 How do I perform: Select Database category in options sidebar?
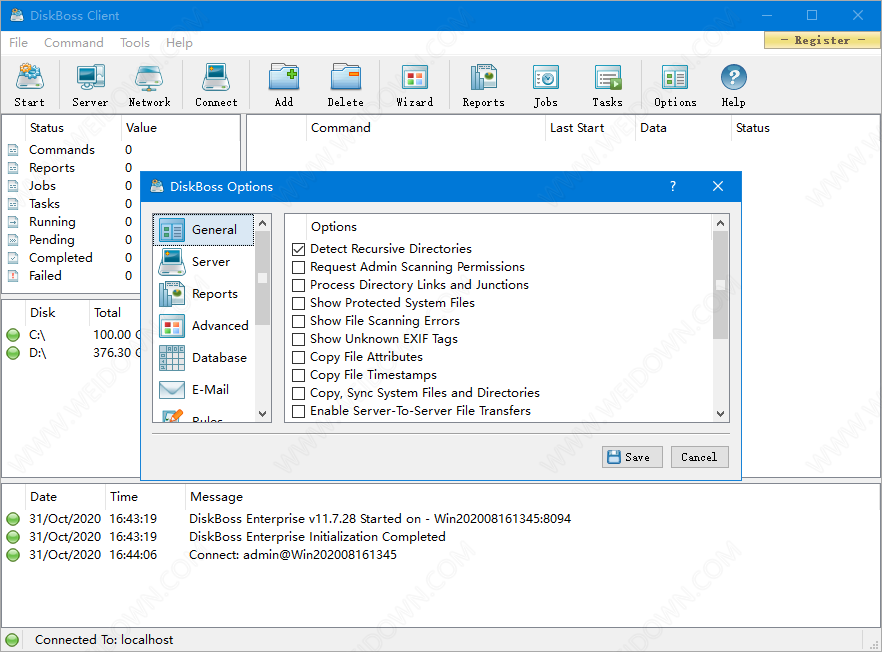tap(204, 358)
